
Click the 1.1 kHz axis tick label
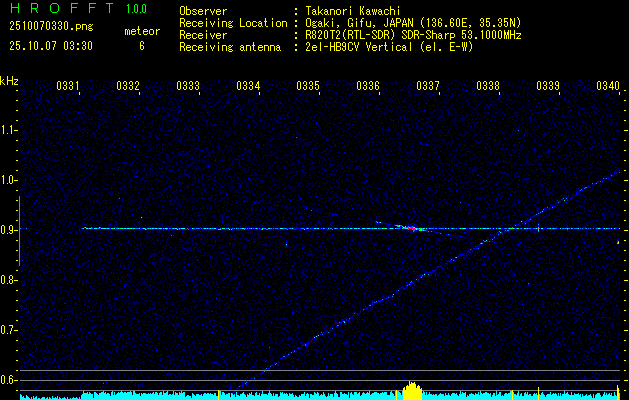click(10, 130)
